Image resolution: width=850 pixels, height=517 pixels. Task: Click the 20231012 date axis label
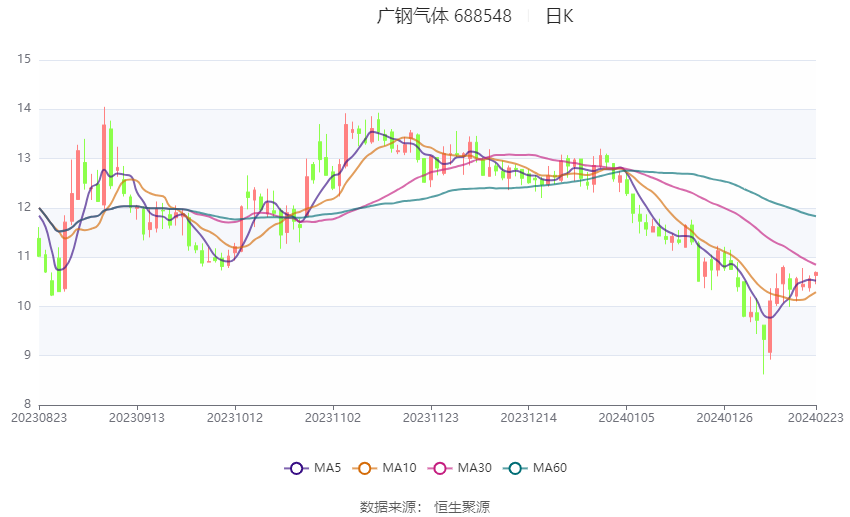[x=235, y=418]
